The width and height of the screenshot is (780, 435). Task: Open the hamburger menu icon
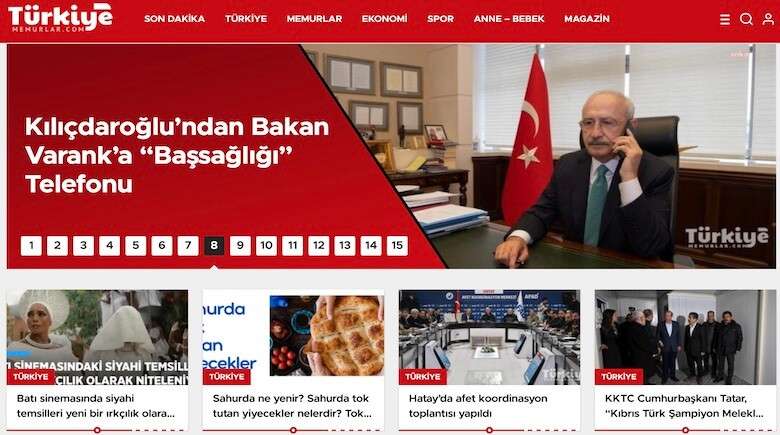725,19
